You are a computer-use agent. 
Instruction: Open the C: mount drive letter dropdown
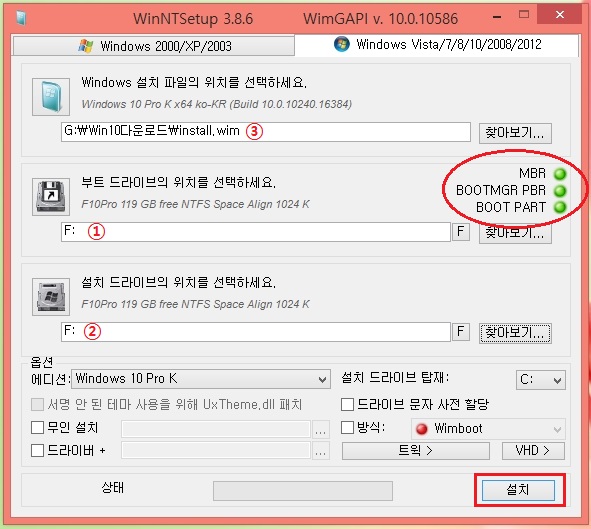click(540, 380)
